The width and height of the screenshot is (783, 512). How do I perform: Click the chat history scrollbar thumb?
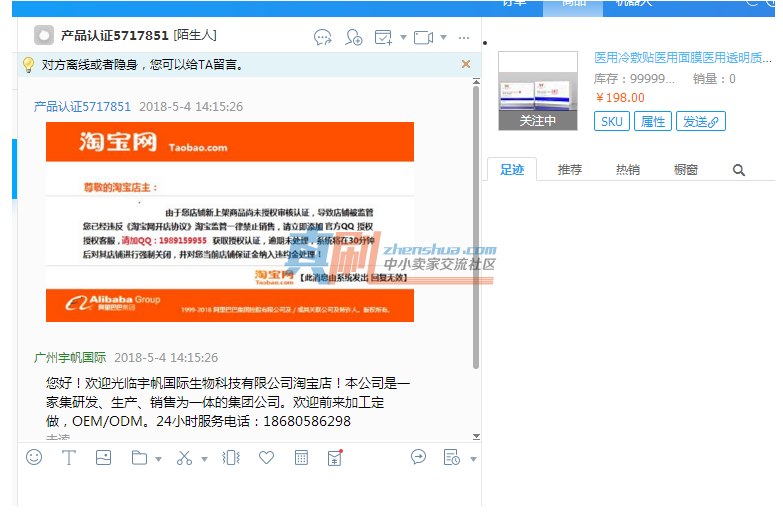[x=476, y=227]
